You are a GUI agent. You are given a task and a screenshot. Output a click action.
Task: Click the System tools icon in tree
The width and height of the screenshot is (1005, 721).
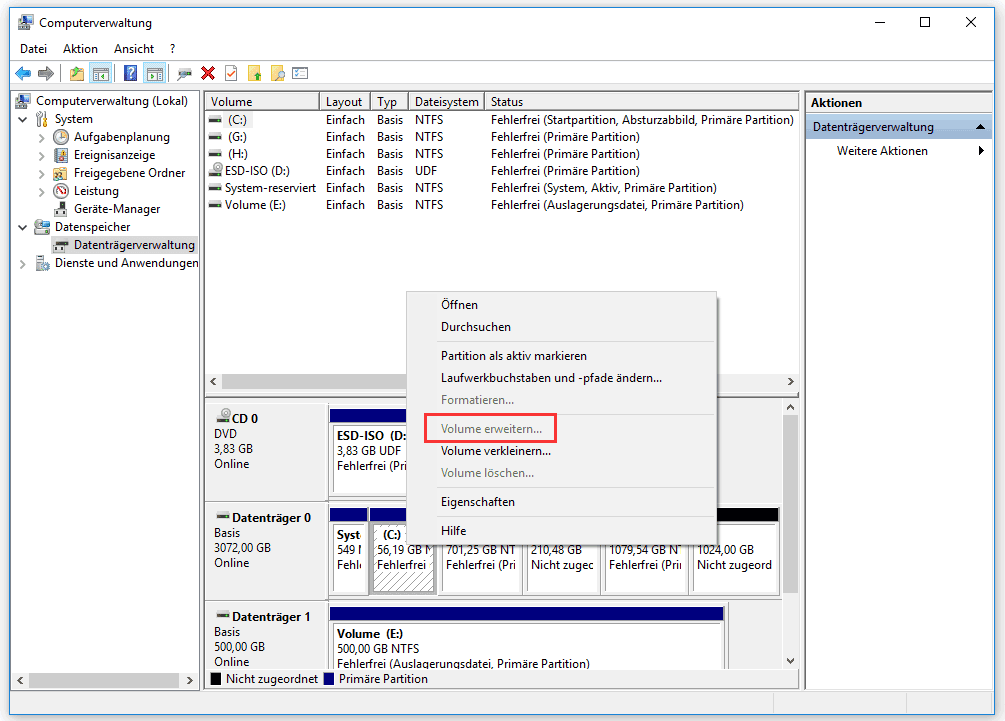(42, 119)
